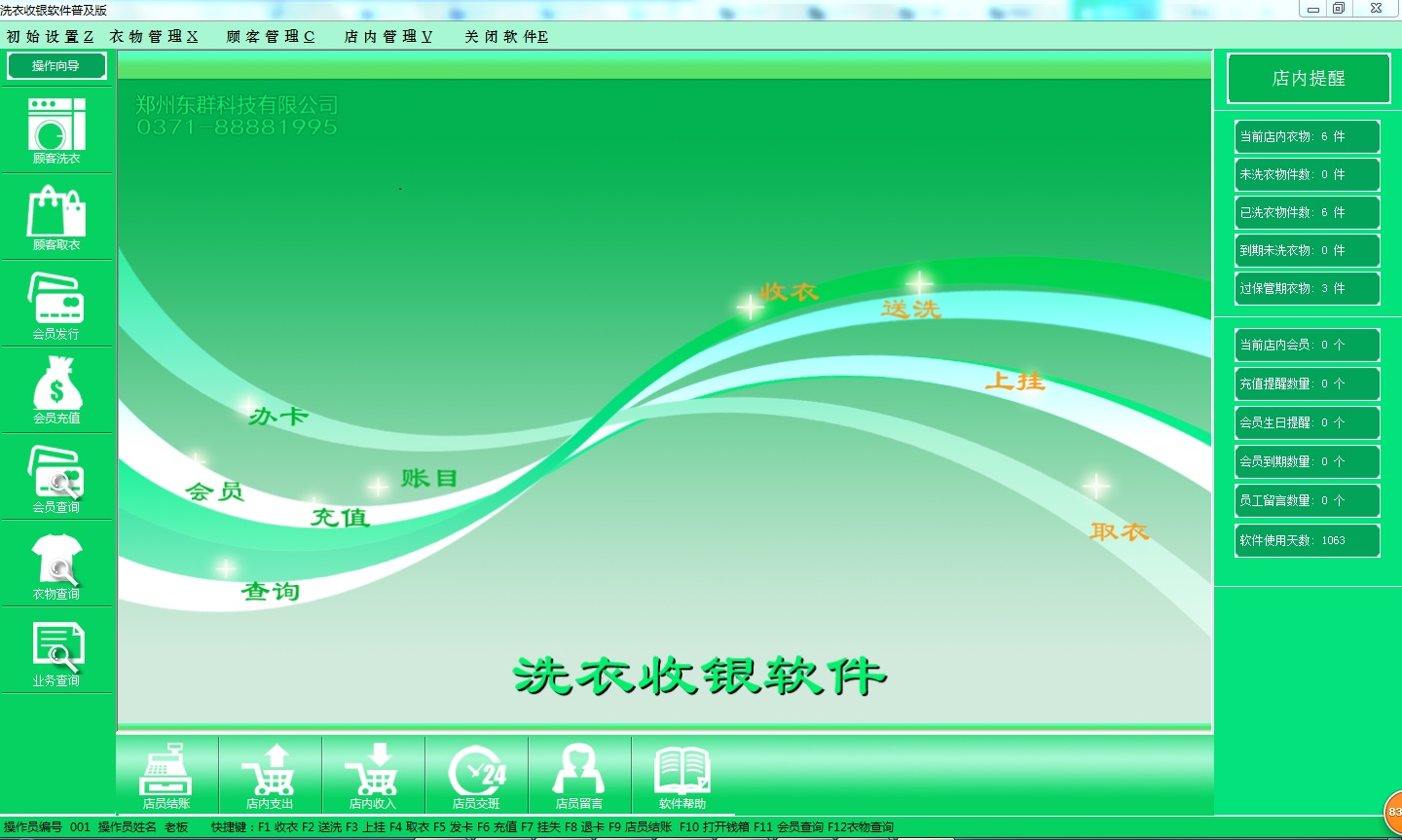Click the 员工留言数量 reminder button
1402x840 pixels.
(1308, 500)
